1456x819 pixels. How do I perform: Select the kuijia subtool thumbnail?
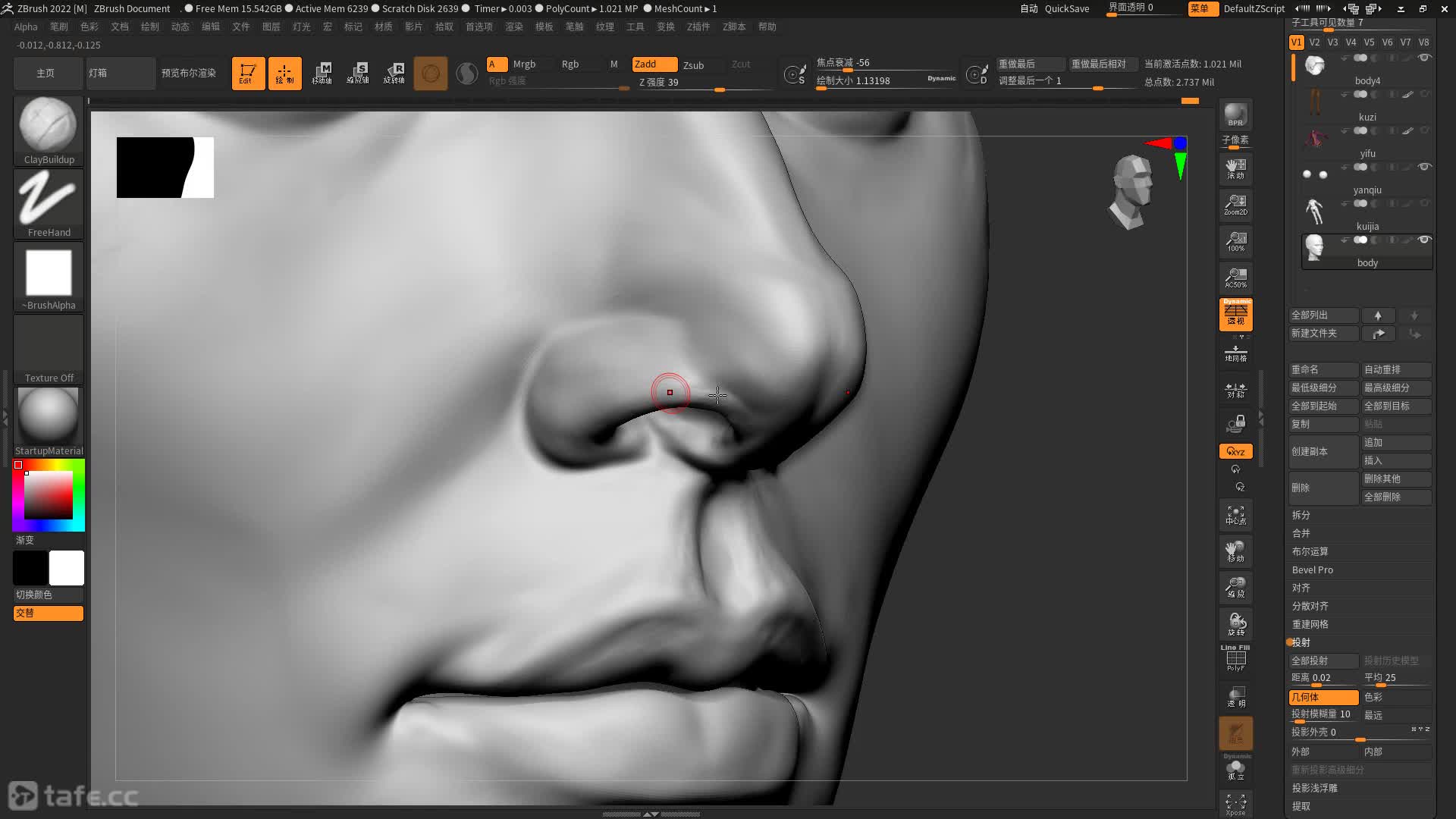pos(1315,212)
